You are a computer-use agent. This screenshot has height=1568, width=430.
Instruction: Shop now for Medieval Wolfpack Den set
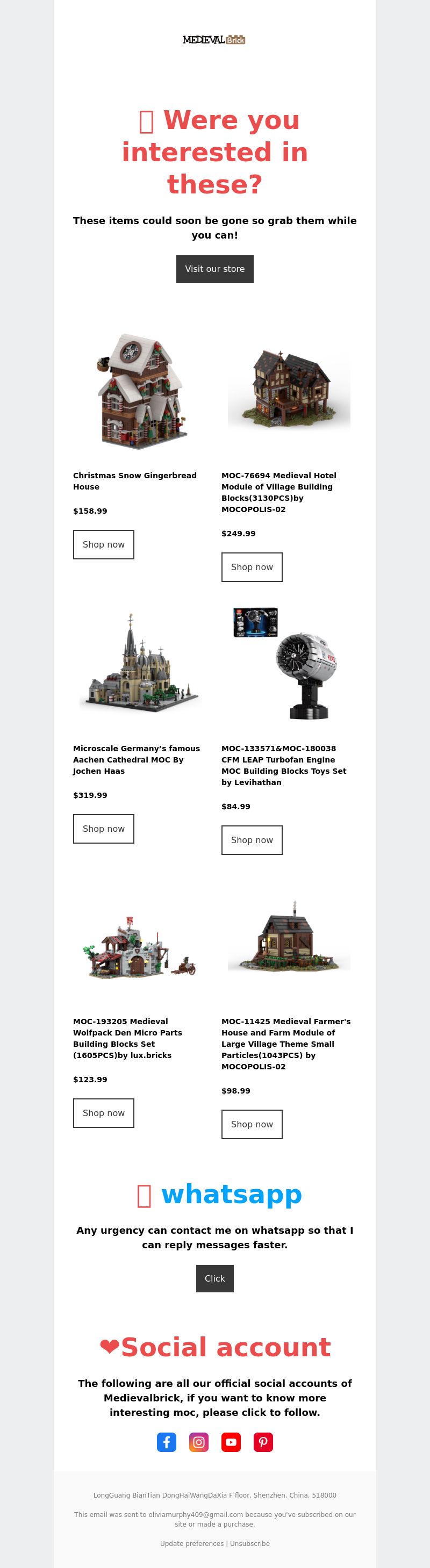104,1113
